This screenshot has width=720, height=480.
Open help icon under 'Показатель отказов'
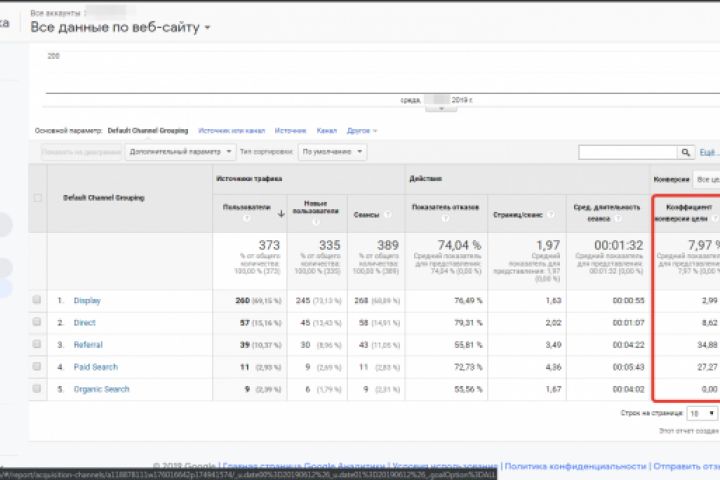[445, 219]
